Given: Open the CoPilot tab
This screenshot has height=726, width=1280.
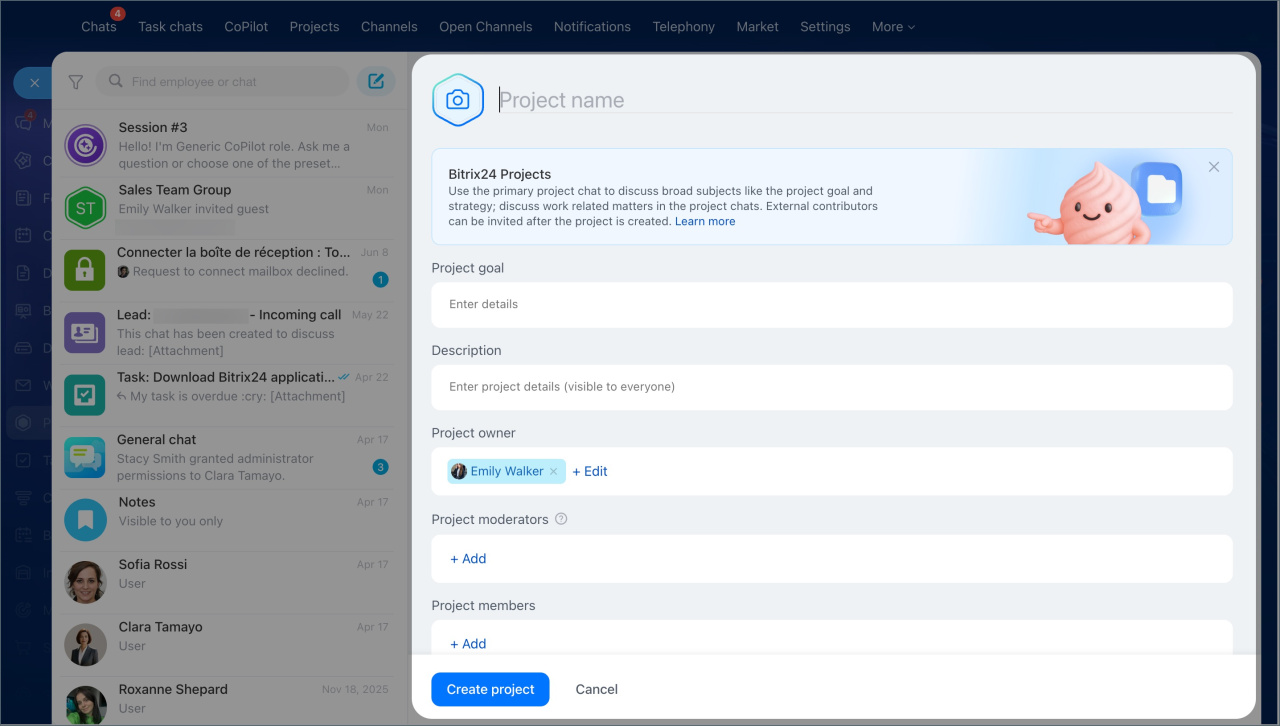Looking at the screenshot, I should [x=246, y=27].
